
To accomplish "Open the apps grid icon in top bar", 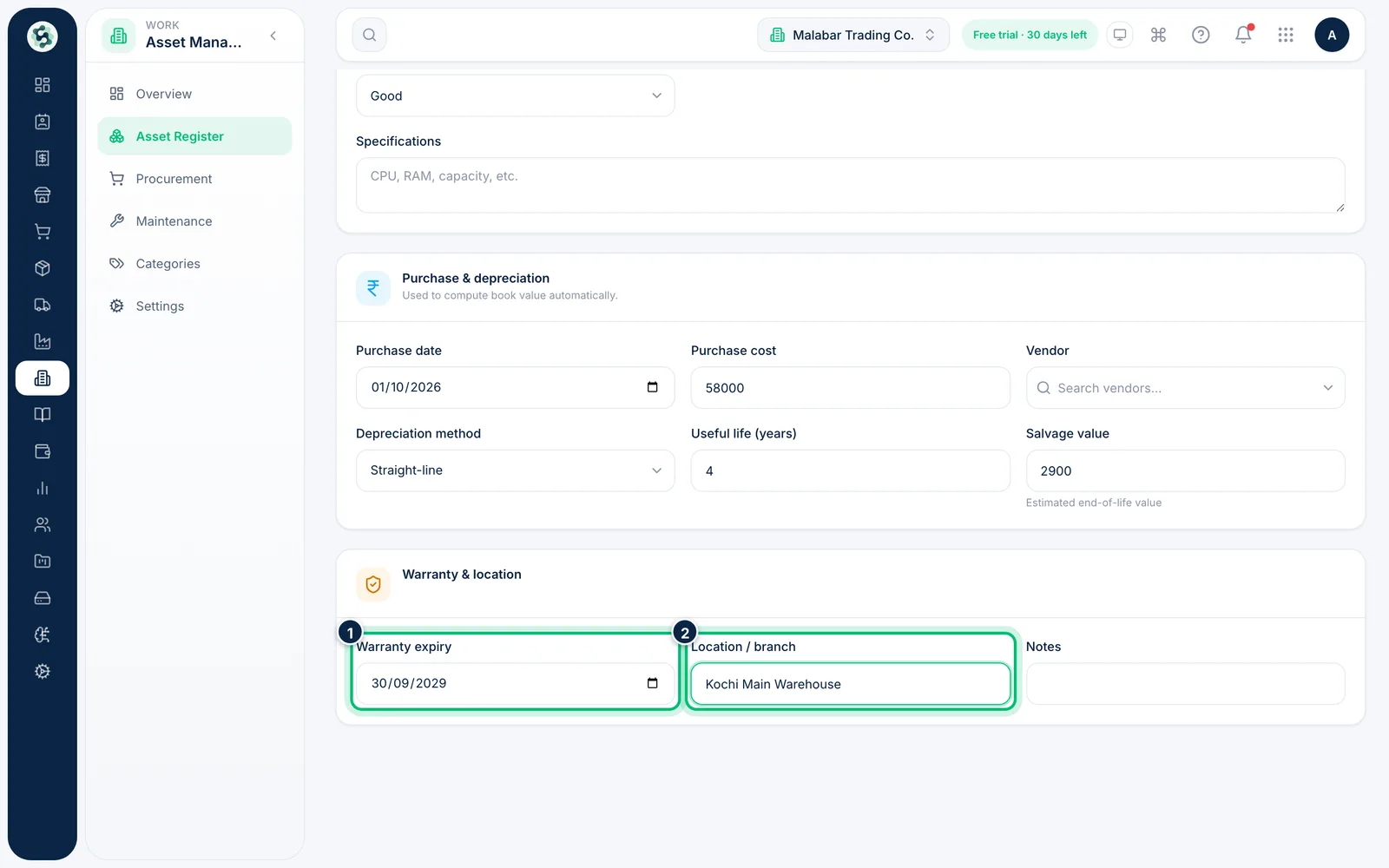I will (x=1286, y=35).
